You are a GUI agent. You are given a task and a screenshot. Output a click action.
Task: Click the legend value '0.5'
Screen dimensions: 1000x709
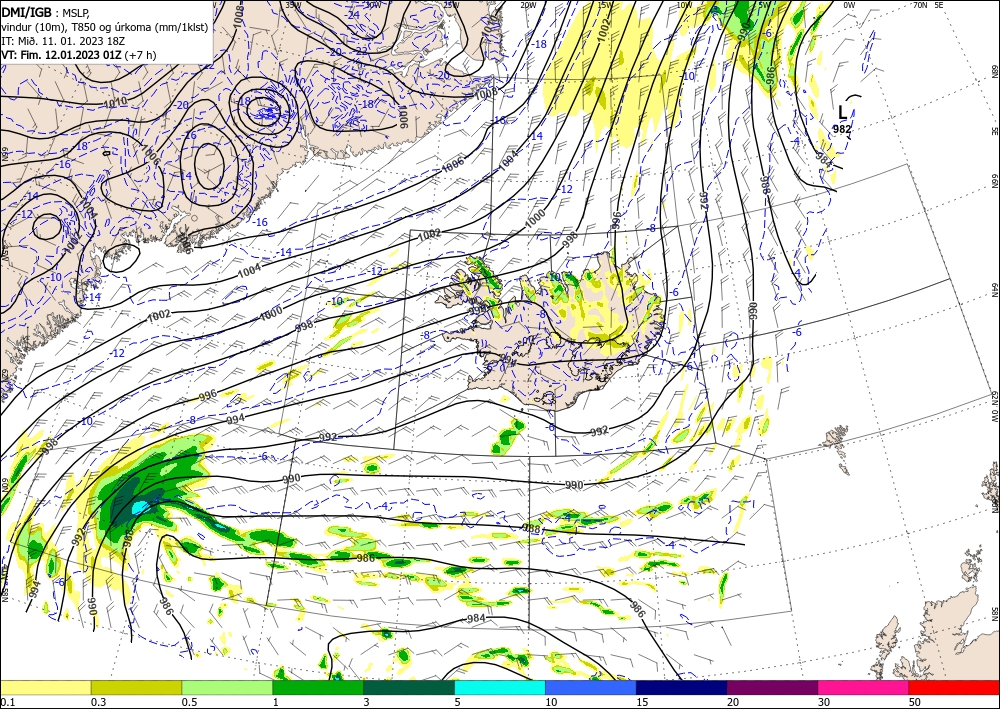pos(189,702)
